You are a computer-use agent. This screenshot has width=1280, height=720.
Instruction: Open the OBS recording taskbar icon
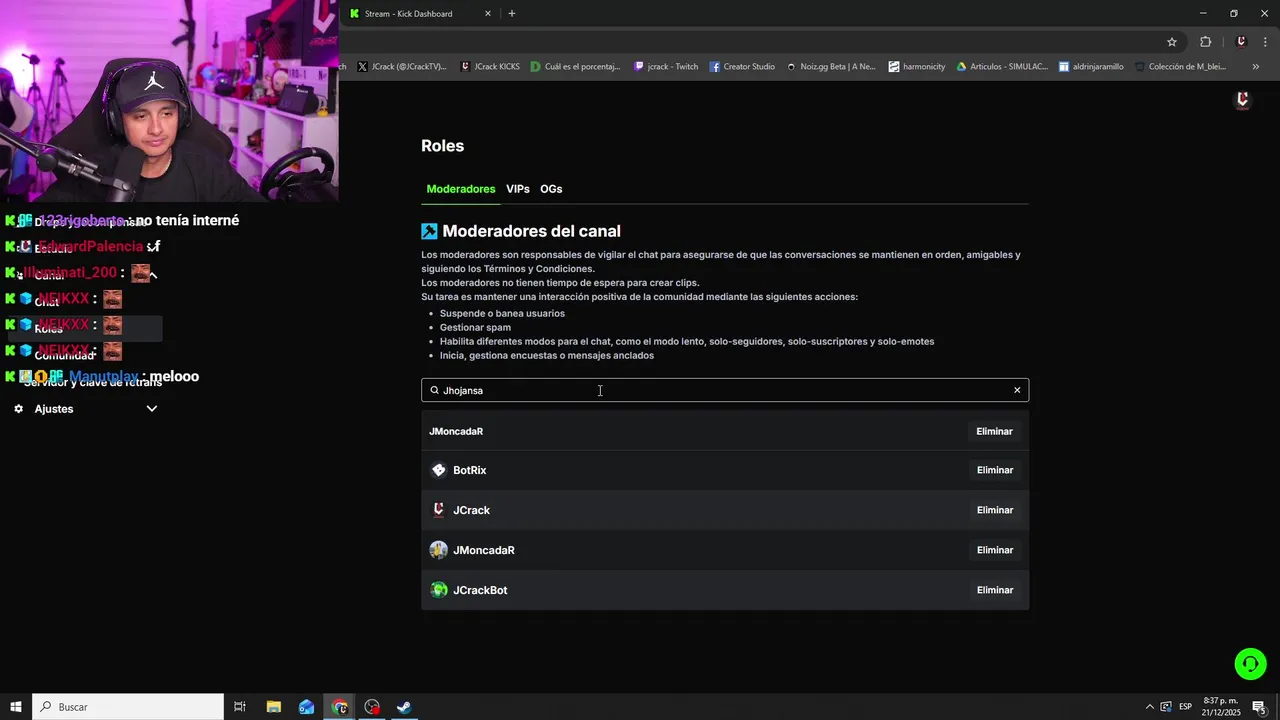pyautogui.click(x=372, y=707)
